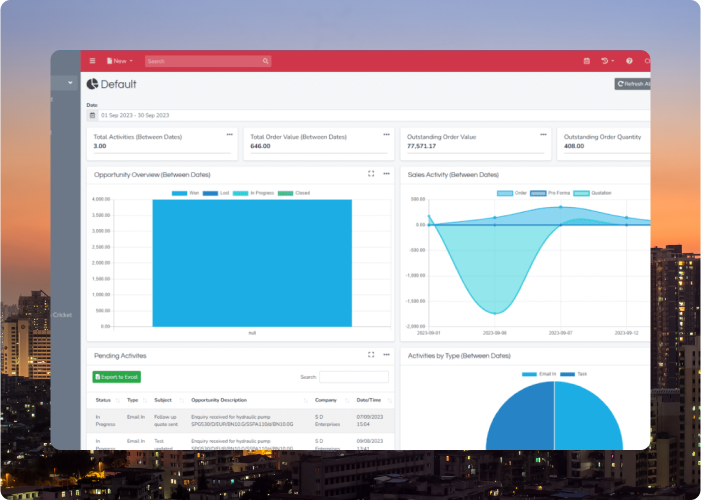
Task: Open the date range field 01 Sep 2023 - 30 Sep 2023
Action: (x=374, y=115)
